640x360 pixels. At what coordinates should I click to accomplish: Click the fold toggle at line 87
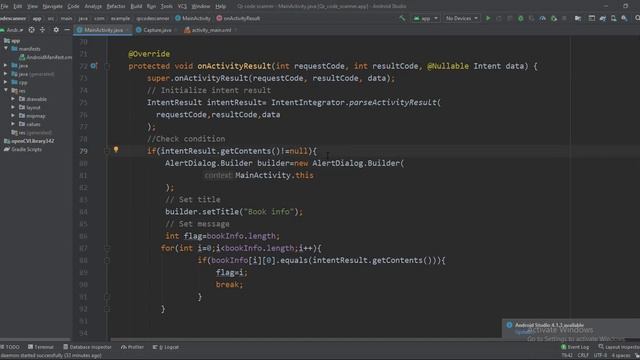pos(107,248)
